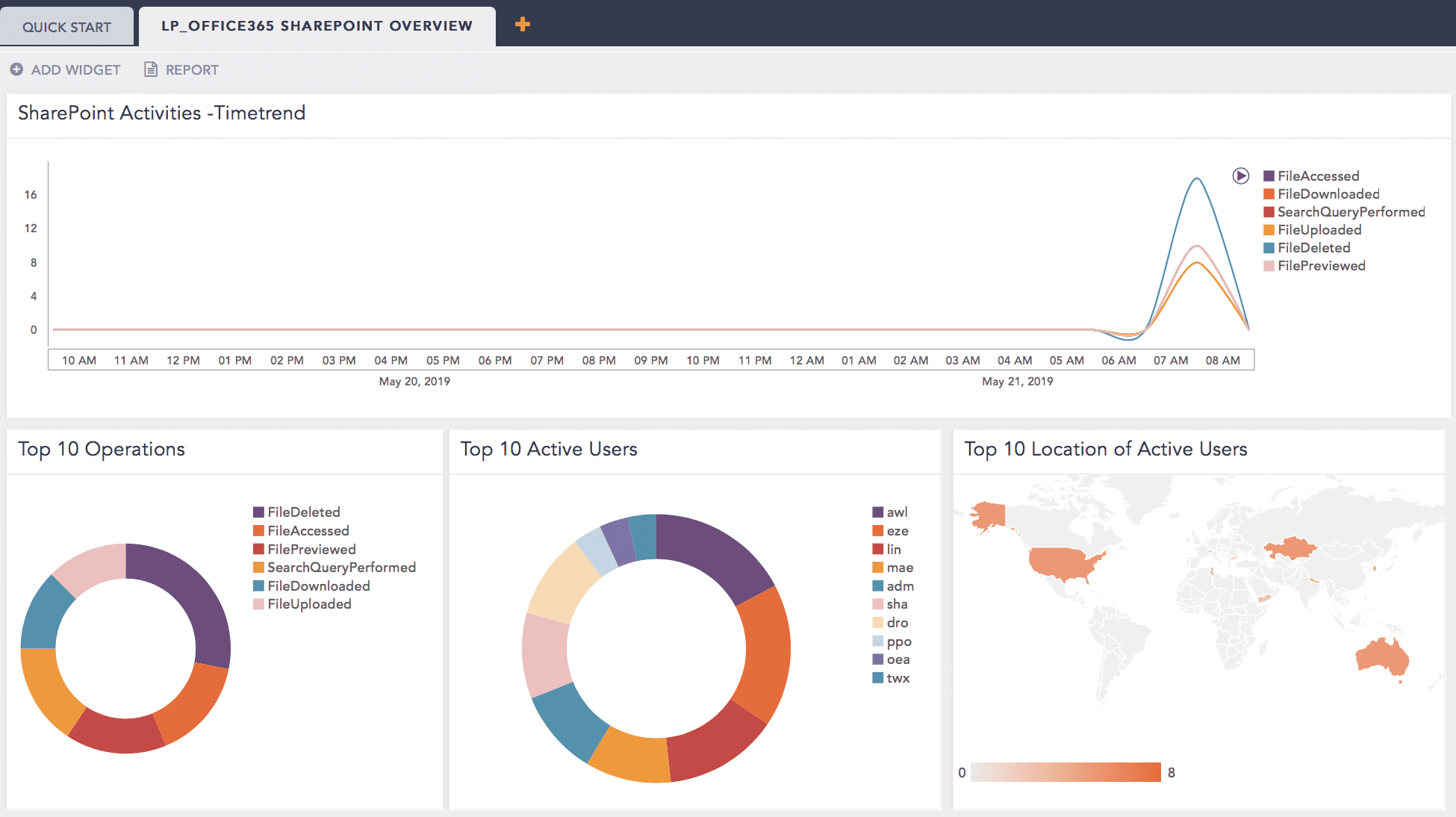Toggle the twx user in Active Users legend
This screenshot has width=1456, height=817.
[x=877, y=677]
